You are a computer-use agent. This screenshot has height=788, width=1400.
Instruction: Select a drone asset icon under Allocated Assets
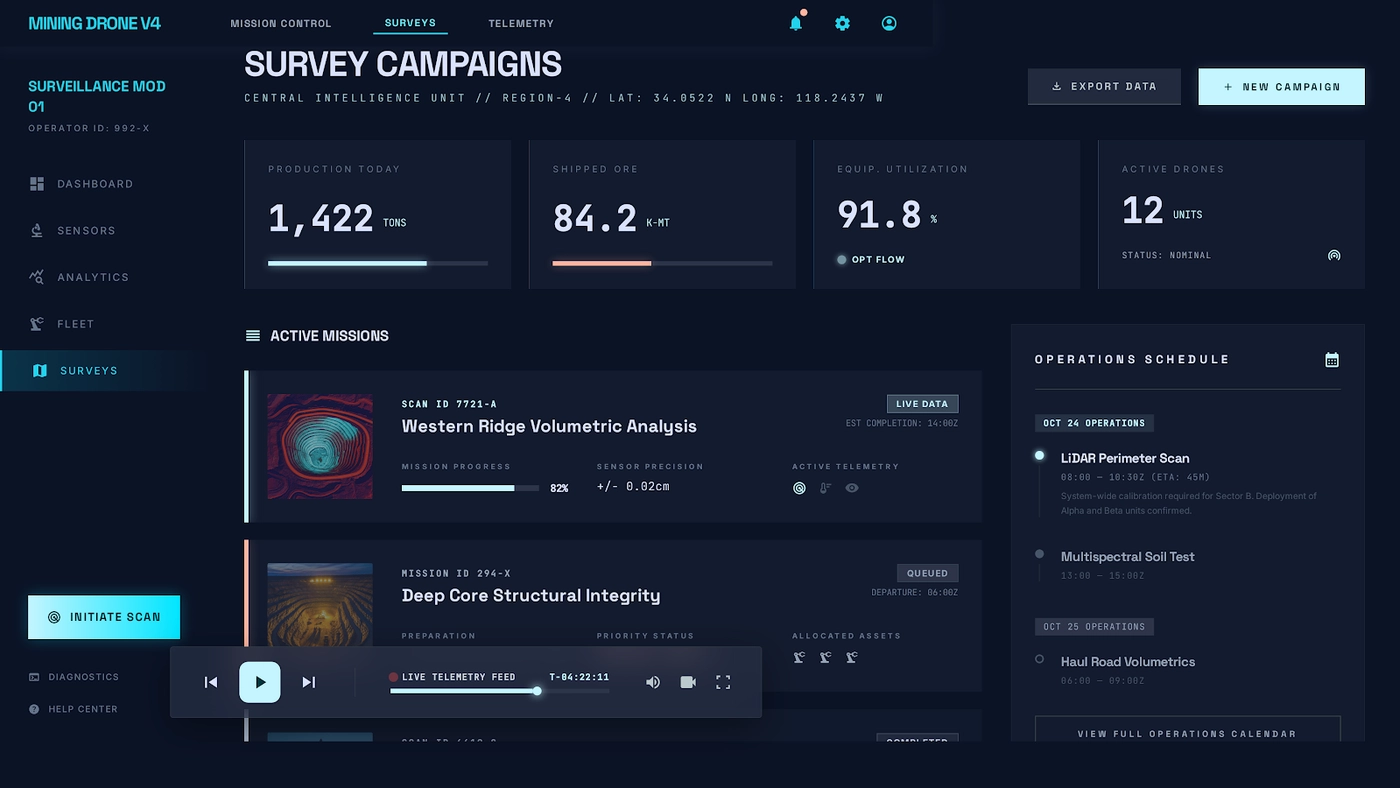[798, 658]
